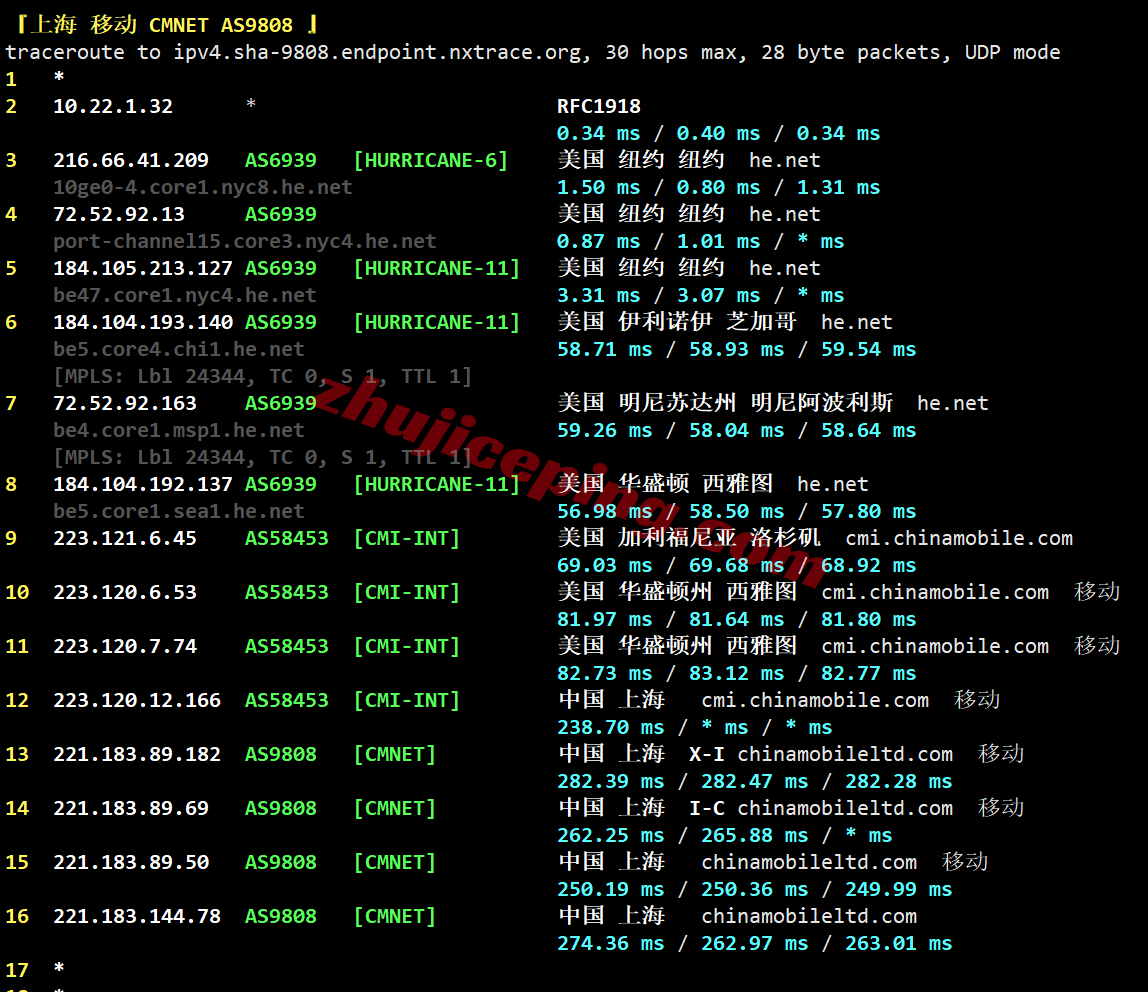The height and width of the screenshot is (992, 1148).
Task: Click hostname be5.core1.sea1.he.net
Action: tap(179, 512)
